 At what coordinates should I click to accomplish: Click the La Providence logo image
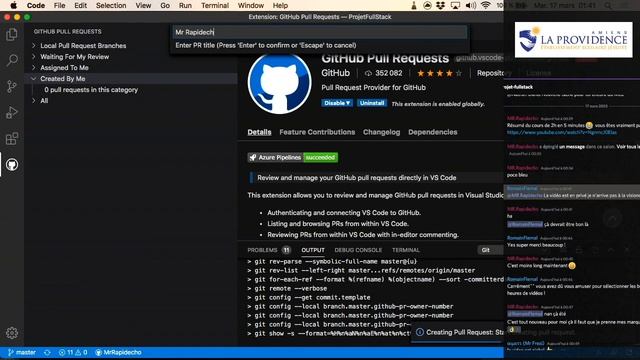(573, 40)
